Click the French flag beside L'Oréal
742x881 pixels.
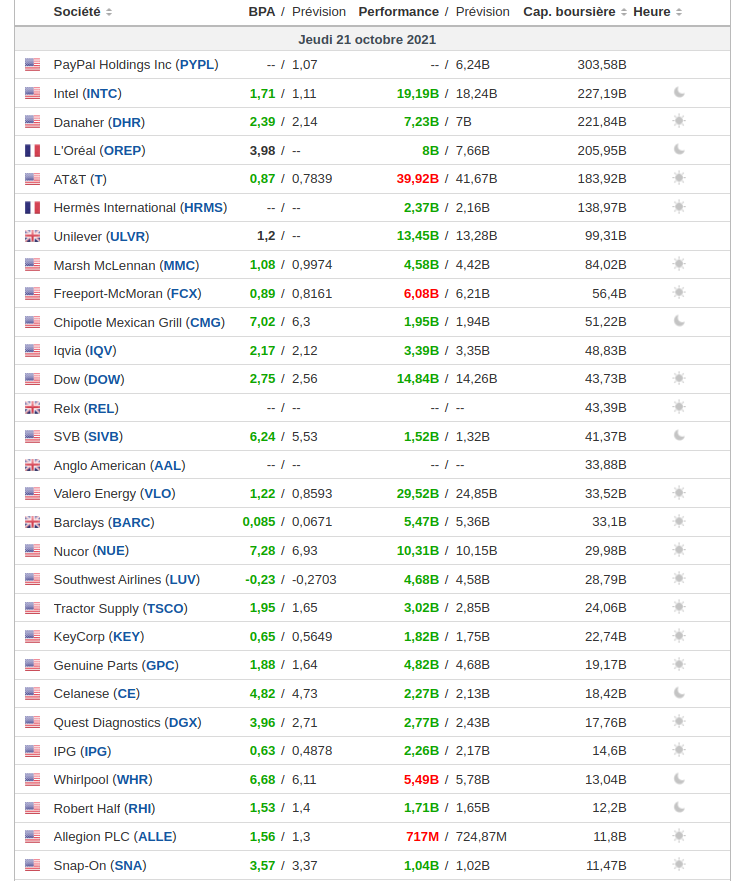coord(33,151)
